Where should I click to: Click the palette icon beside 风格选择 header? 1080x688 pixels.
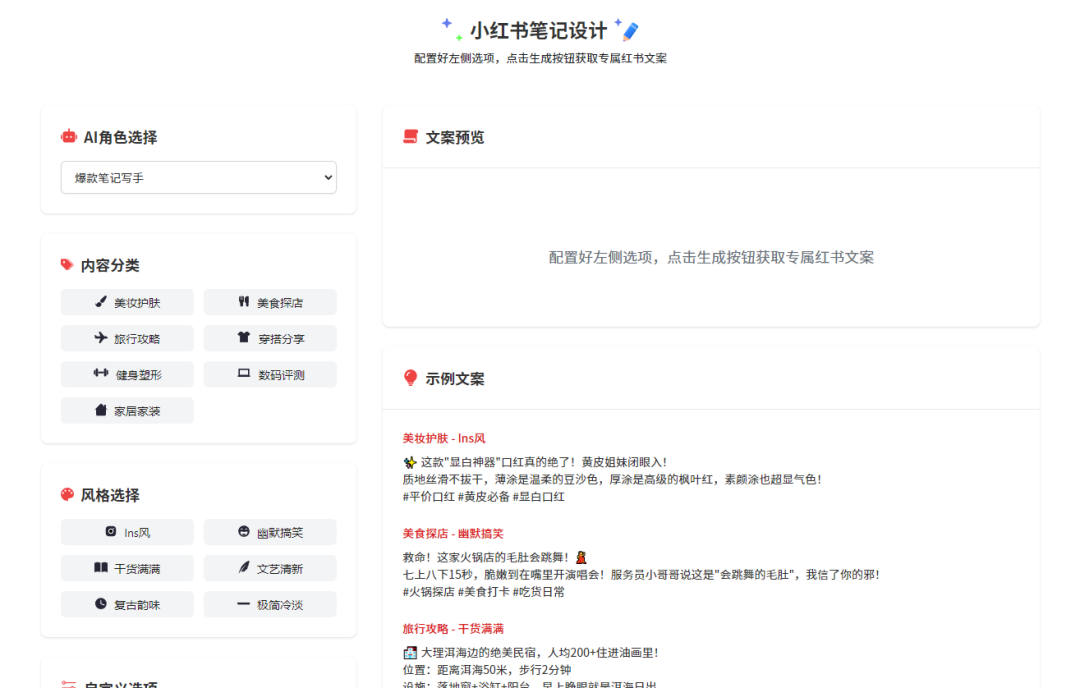[x=68, y=495]
